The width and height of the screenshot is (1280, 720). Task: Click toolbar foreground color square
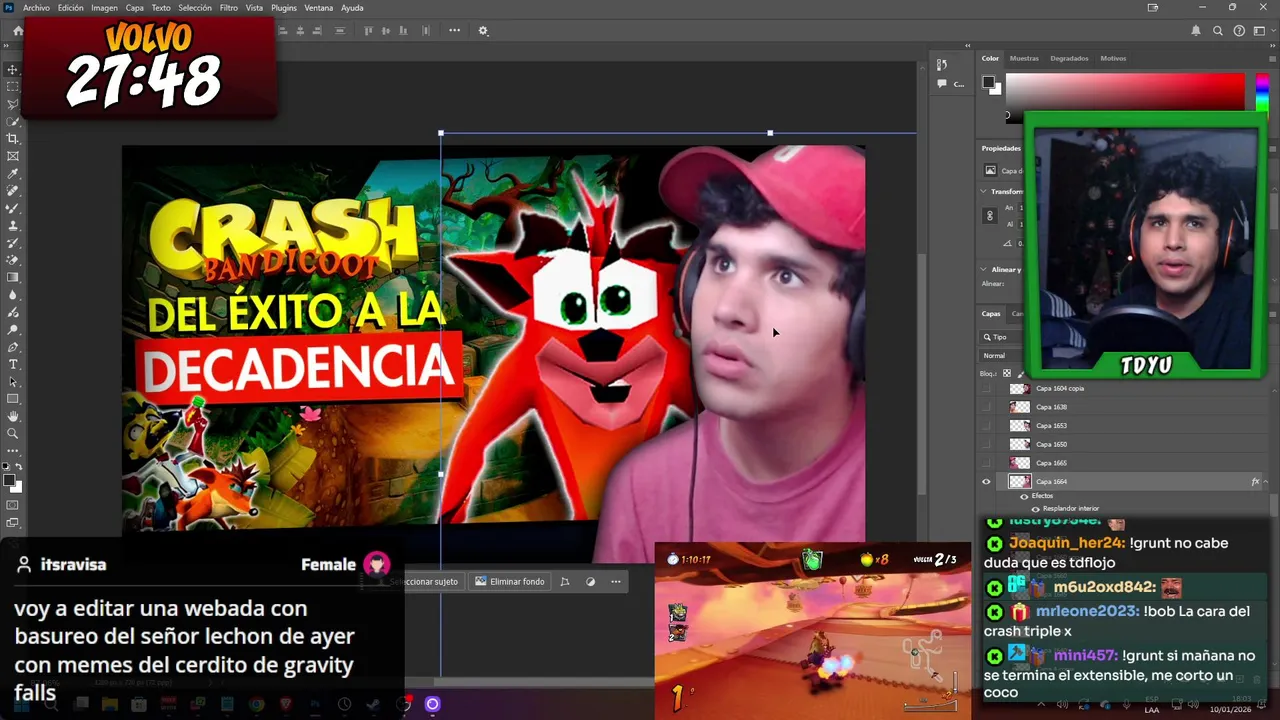(10, 481)
